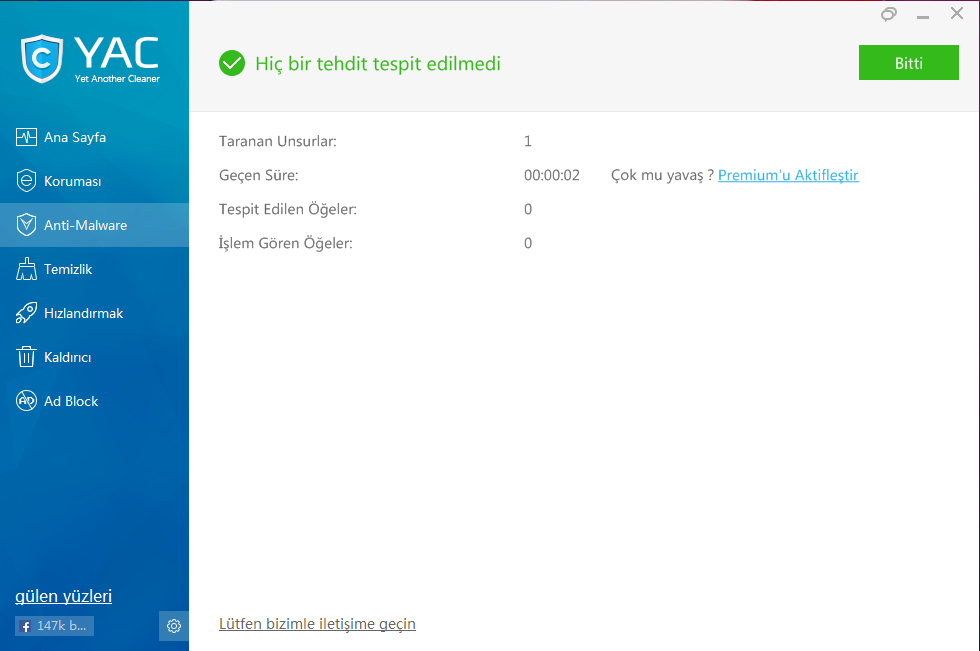
Task: Click the 'Yet Another Cleaner' tagline
Action: coord(118,79)
